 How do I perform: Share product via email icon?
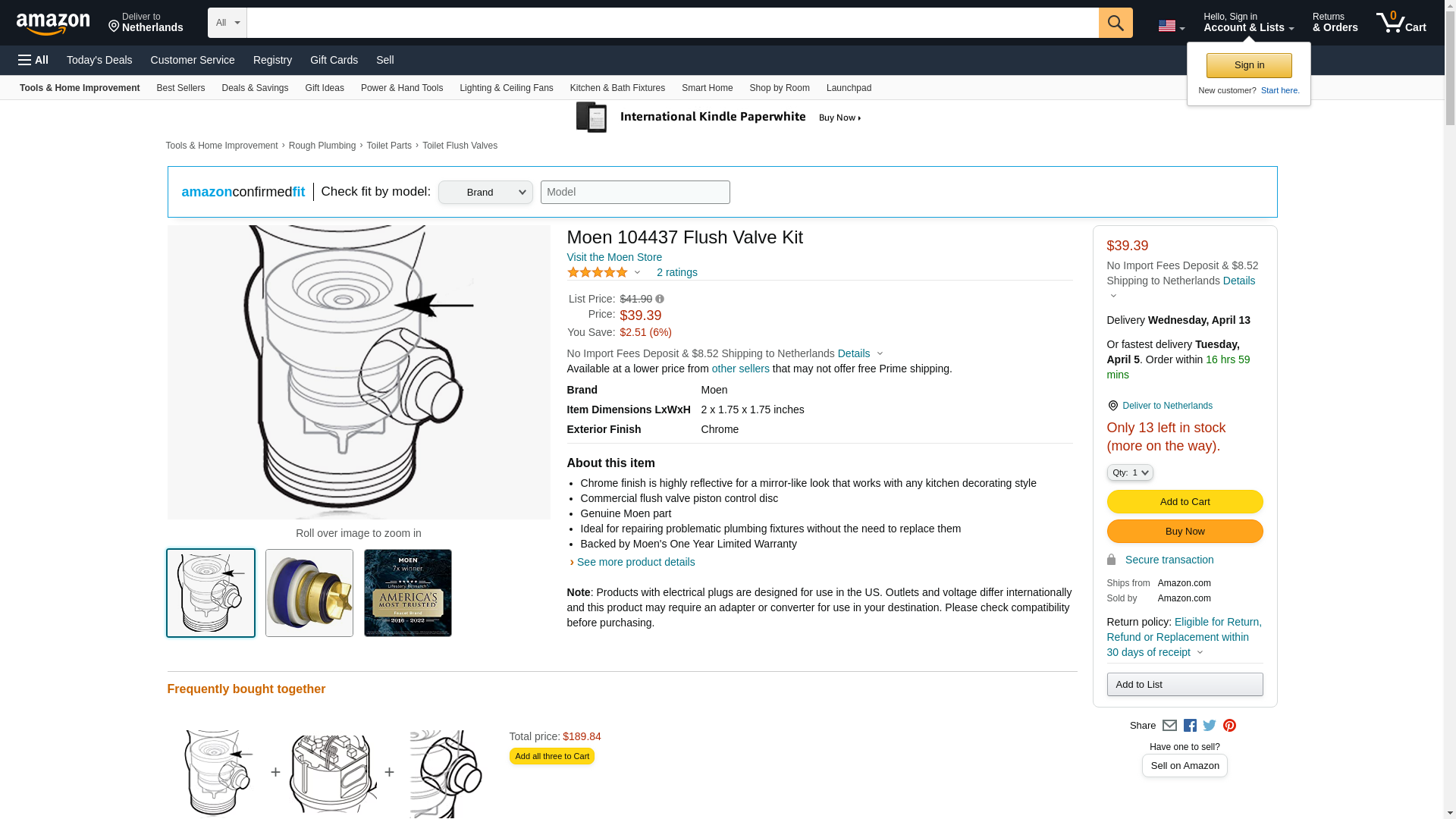click(x=1169, y=726)
